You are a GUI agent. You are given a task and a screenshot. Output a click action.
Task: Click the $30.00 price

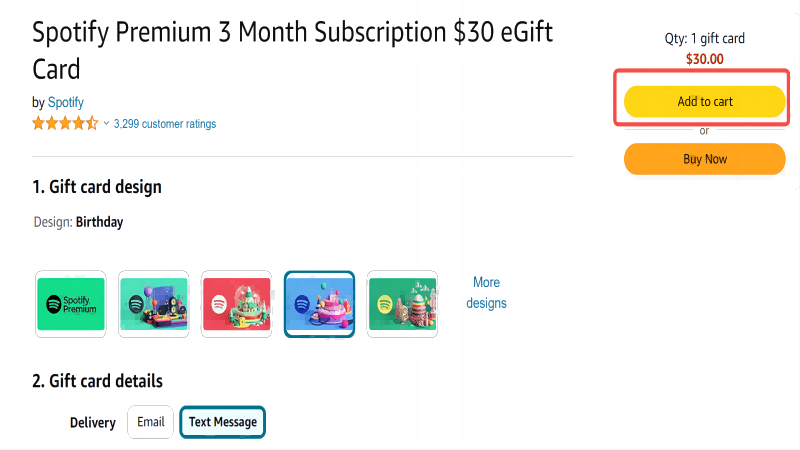[705, 58]
